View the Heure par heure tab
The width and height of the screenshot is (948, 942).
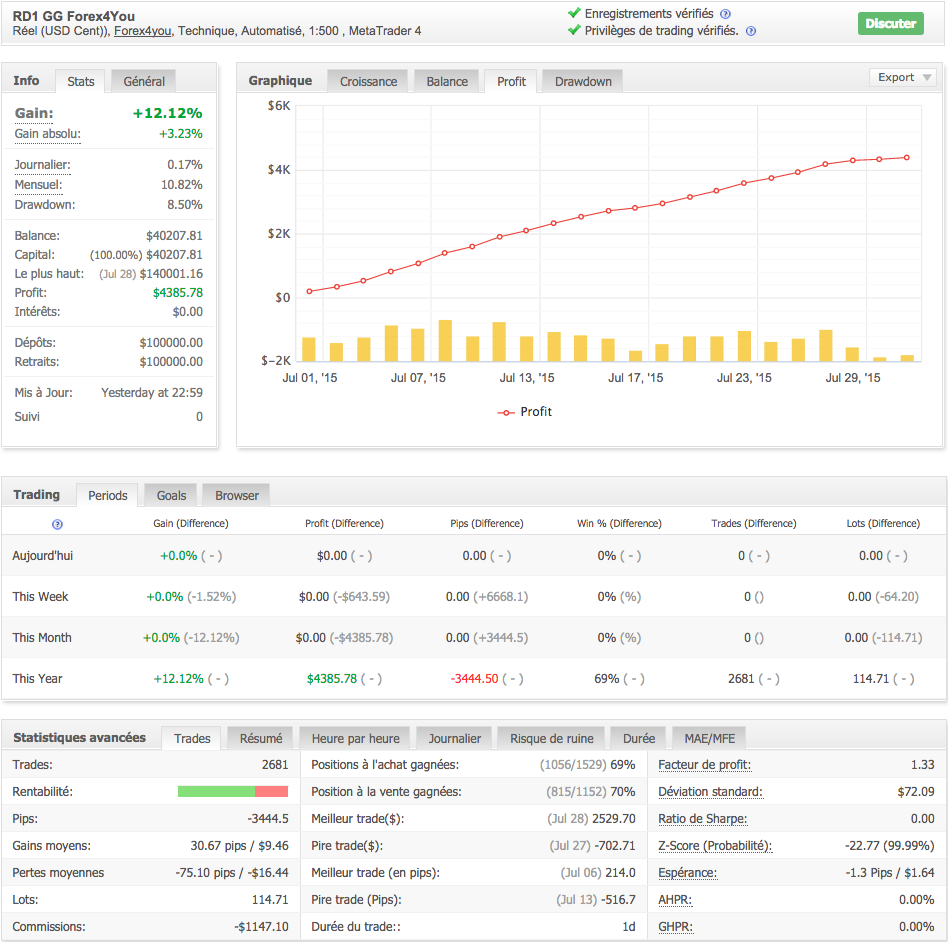coord(355,739)
